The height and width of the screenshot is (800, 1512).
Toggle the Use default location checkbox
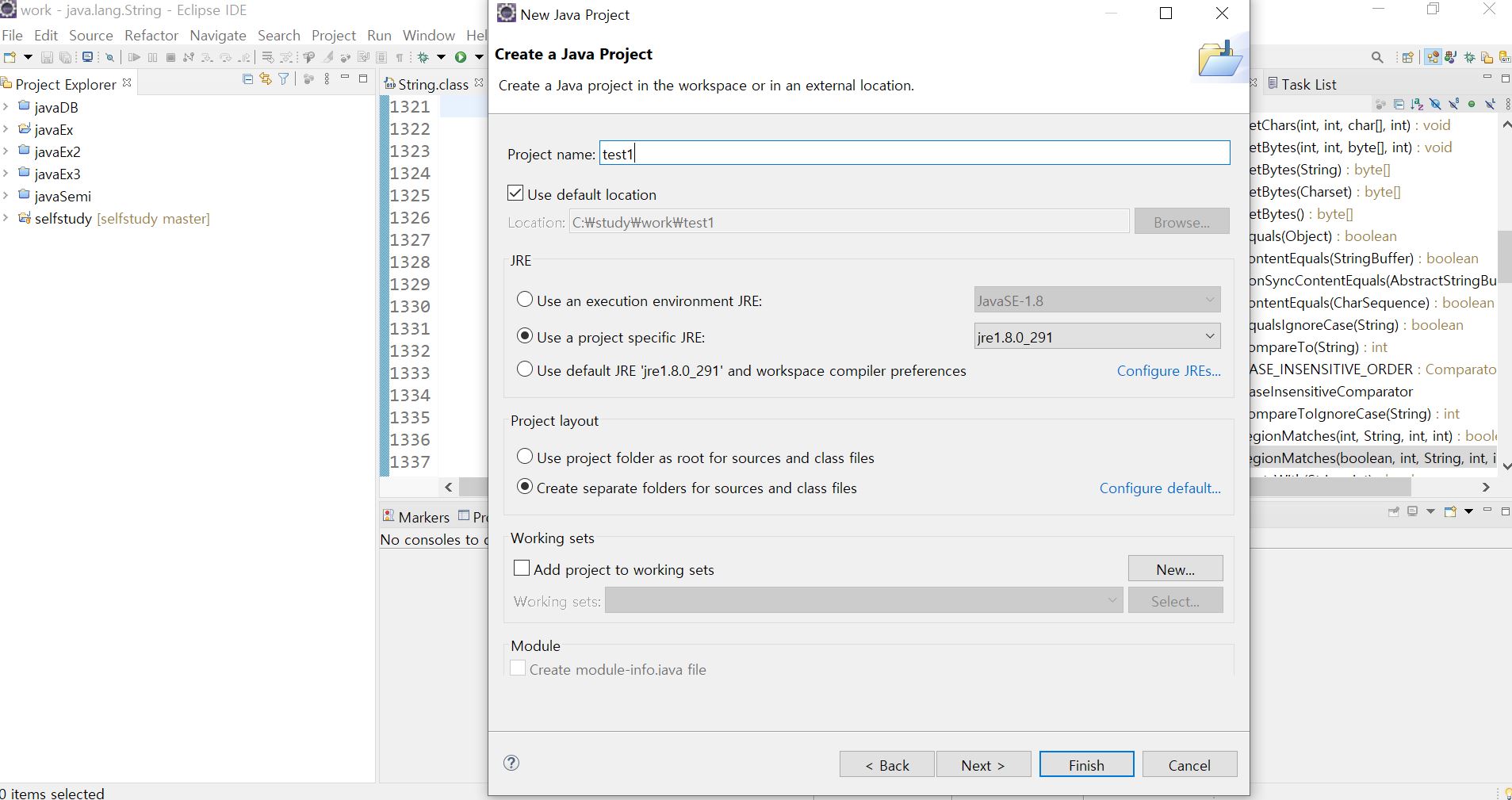515,193
